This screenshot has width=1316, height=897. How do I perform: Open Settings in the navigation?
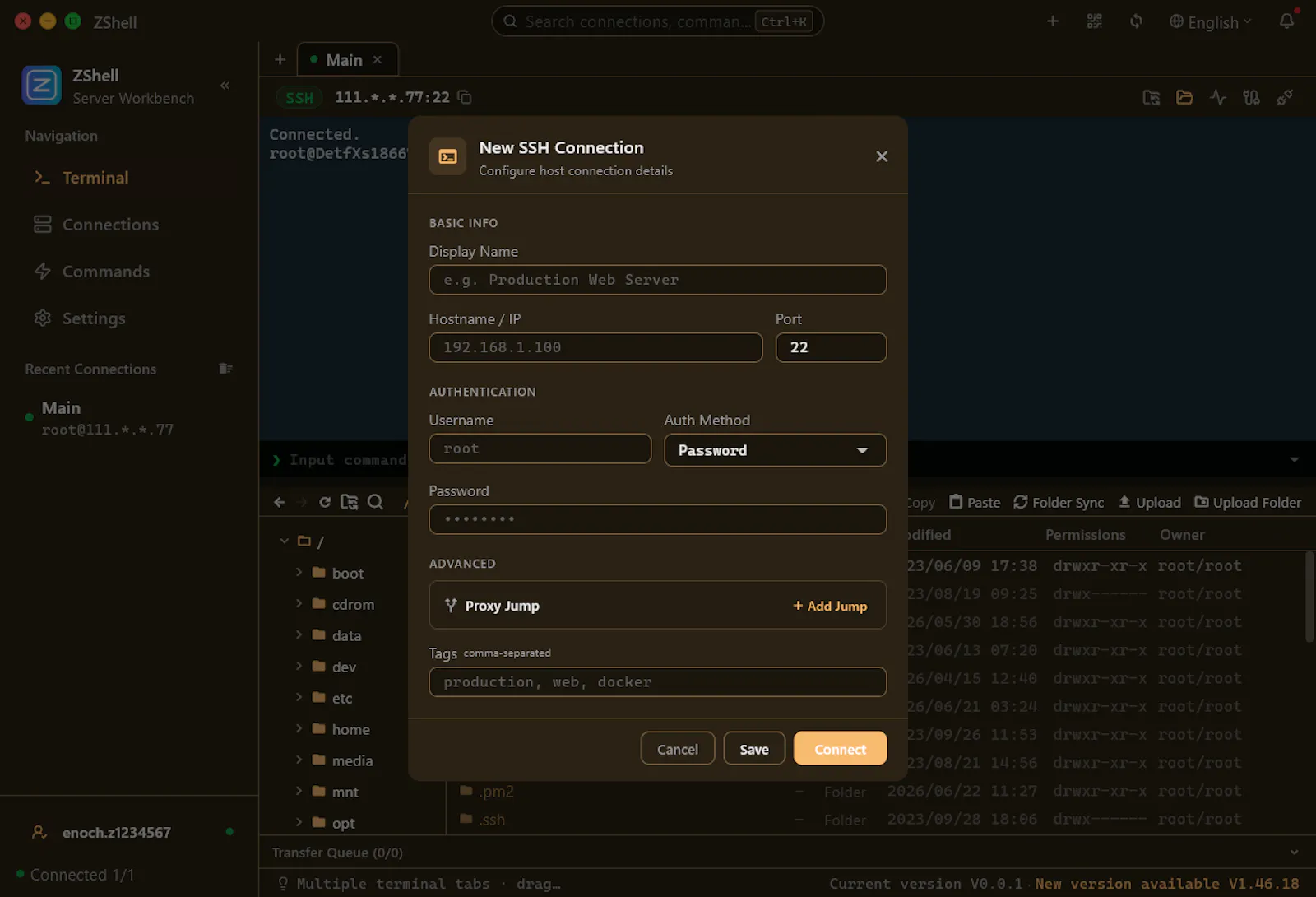(x=79, y=318)
